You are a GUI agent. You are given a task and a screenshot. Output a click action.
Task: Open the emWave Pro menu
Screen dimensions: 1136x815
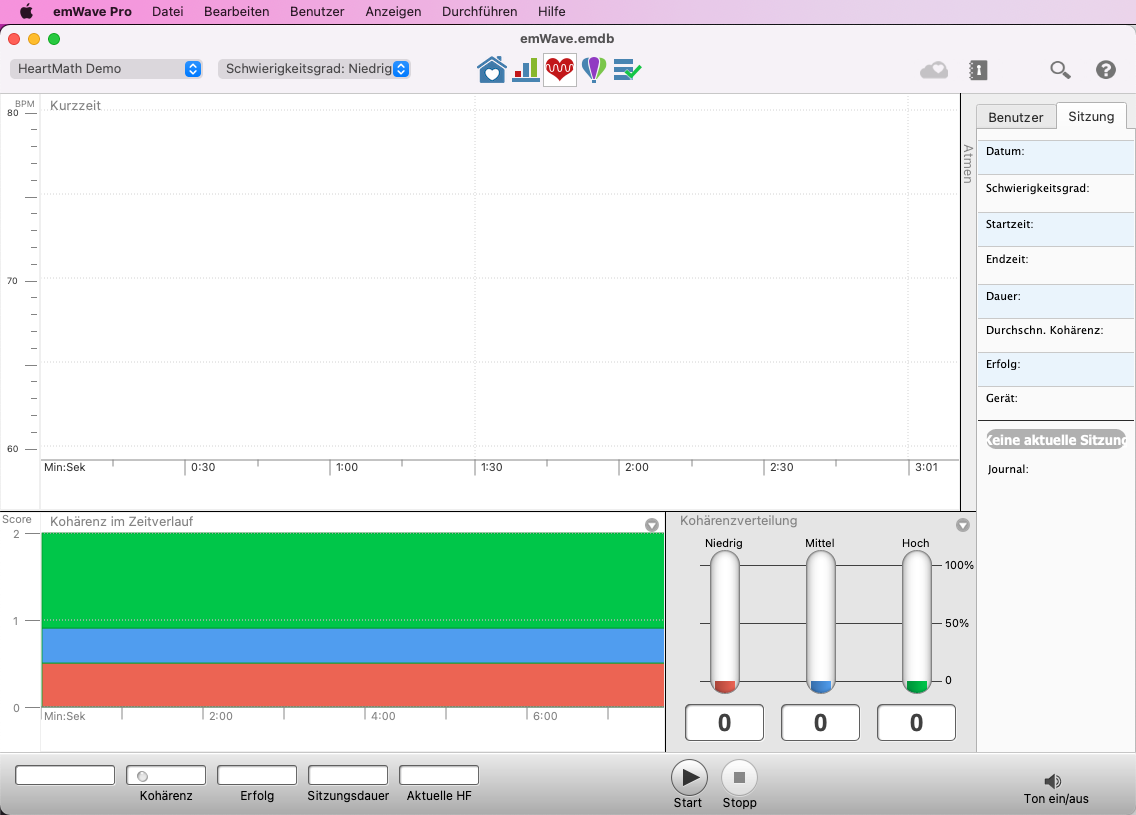click(x=92, y=12)
